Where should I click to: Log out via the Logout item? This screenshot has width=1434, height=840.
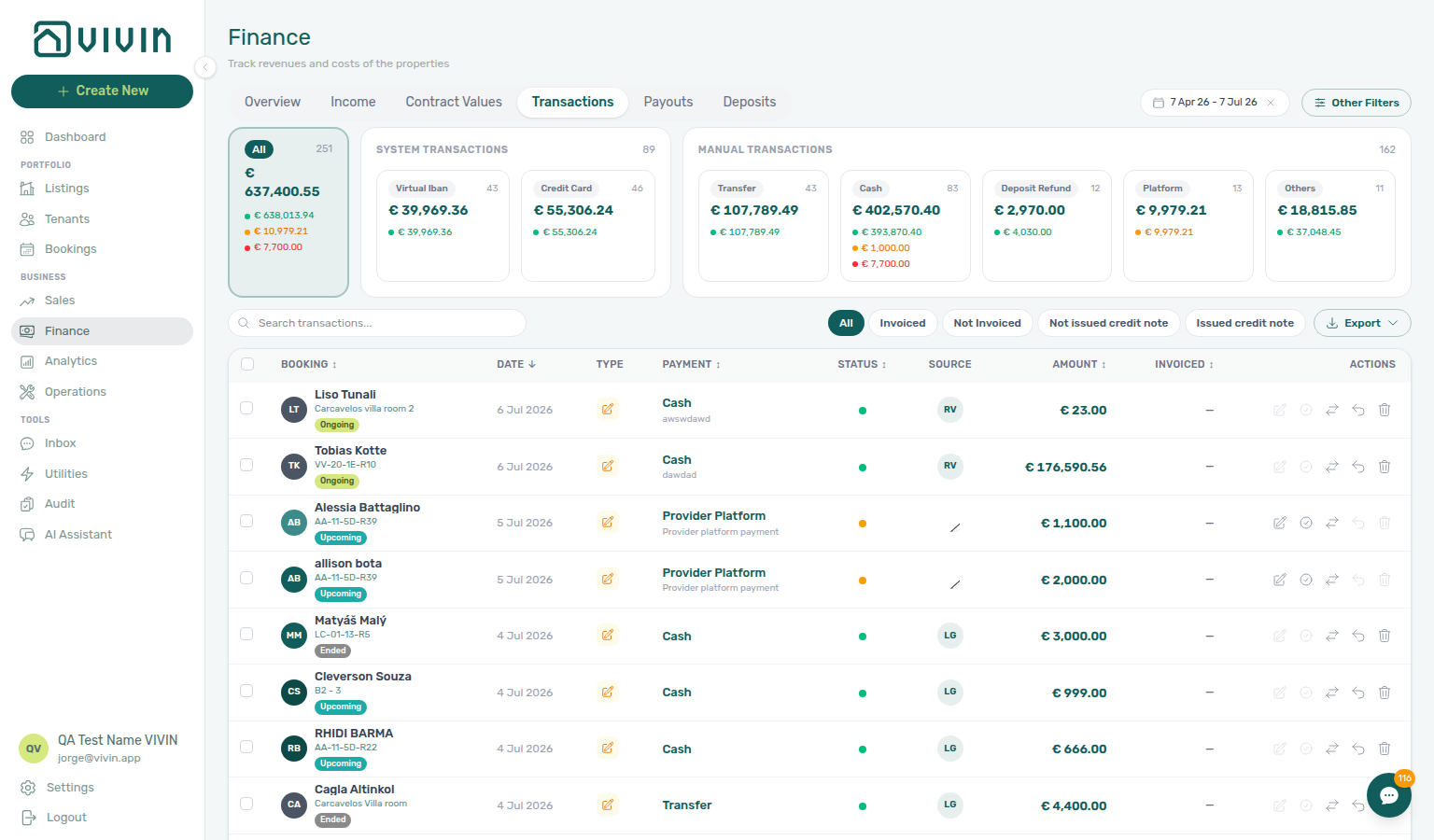click(x=102, y=818)
